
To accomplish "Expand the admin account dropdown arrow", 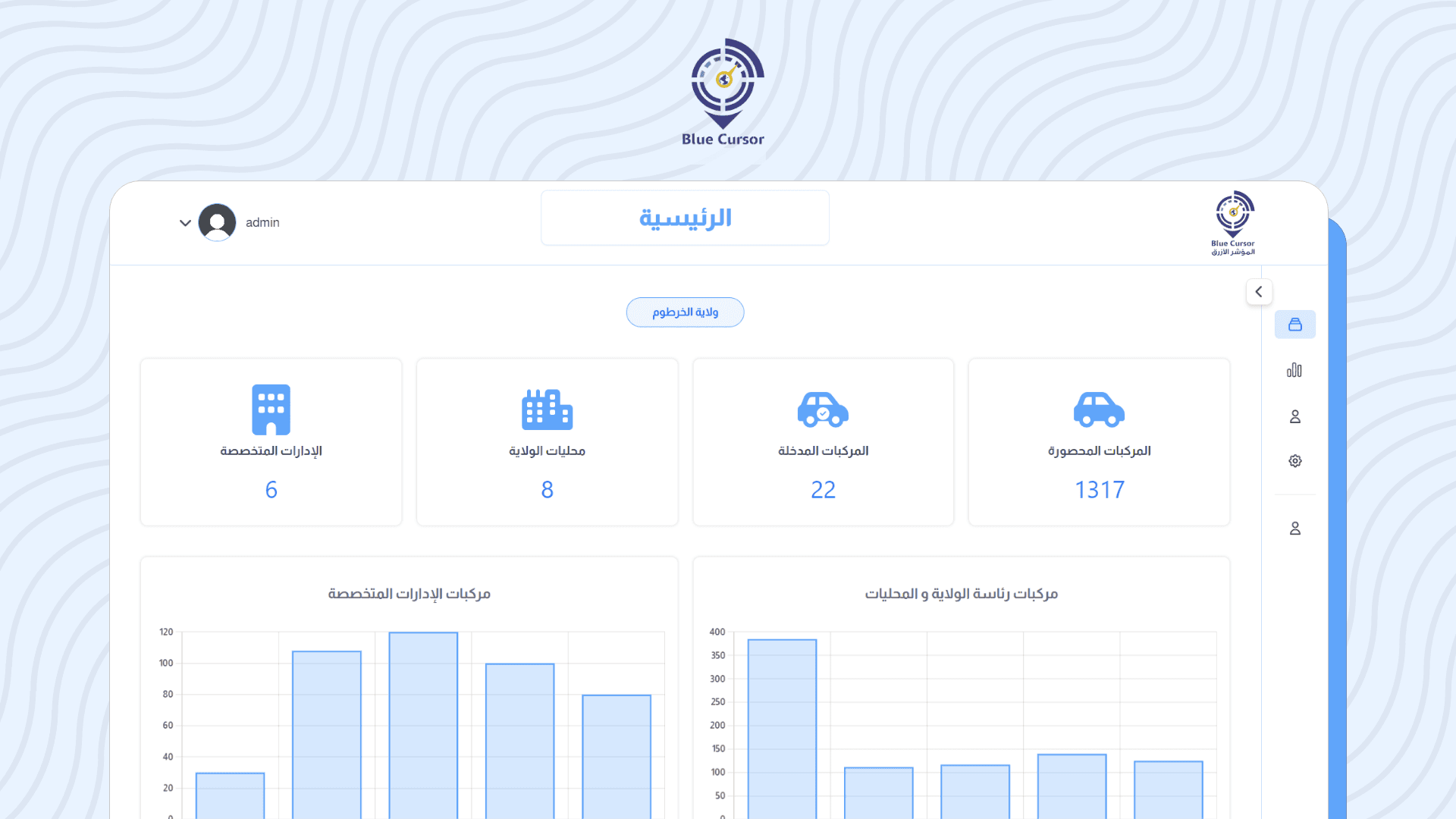I will coord(185,223).
